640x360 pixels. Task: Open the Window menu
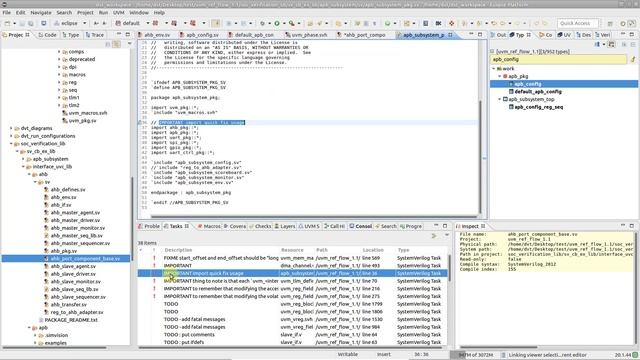coord(139,13)
